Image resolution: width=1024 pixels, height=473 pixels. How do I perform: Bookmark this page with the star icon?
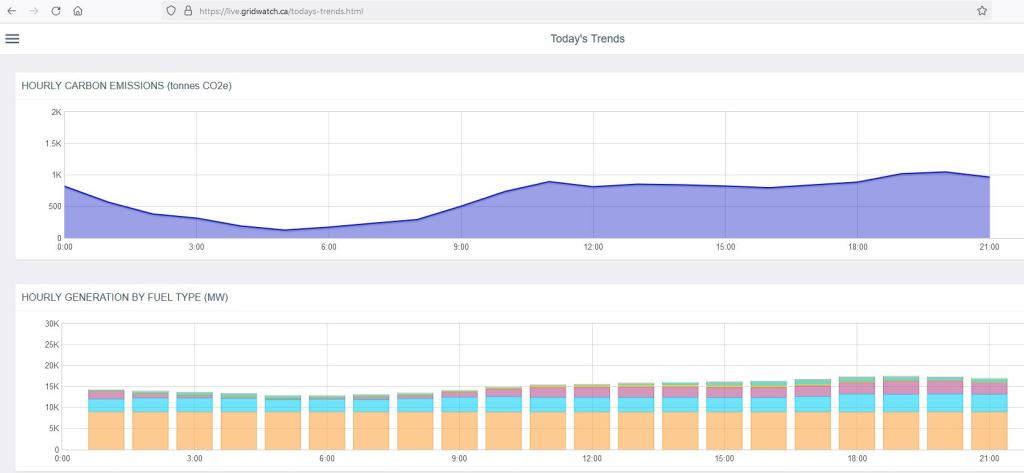981,10
